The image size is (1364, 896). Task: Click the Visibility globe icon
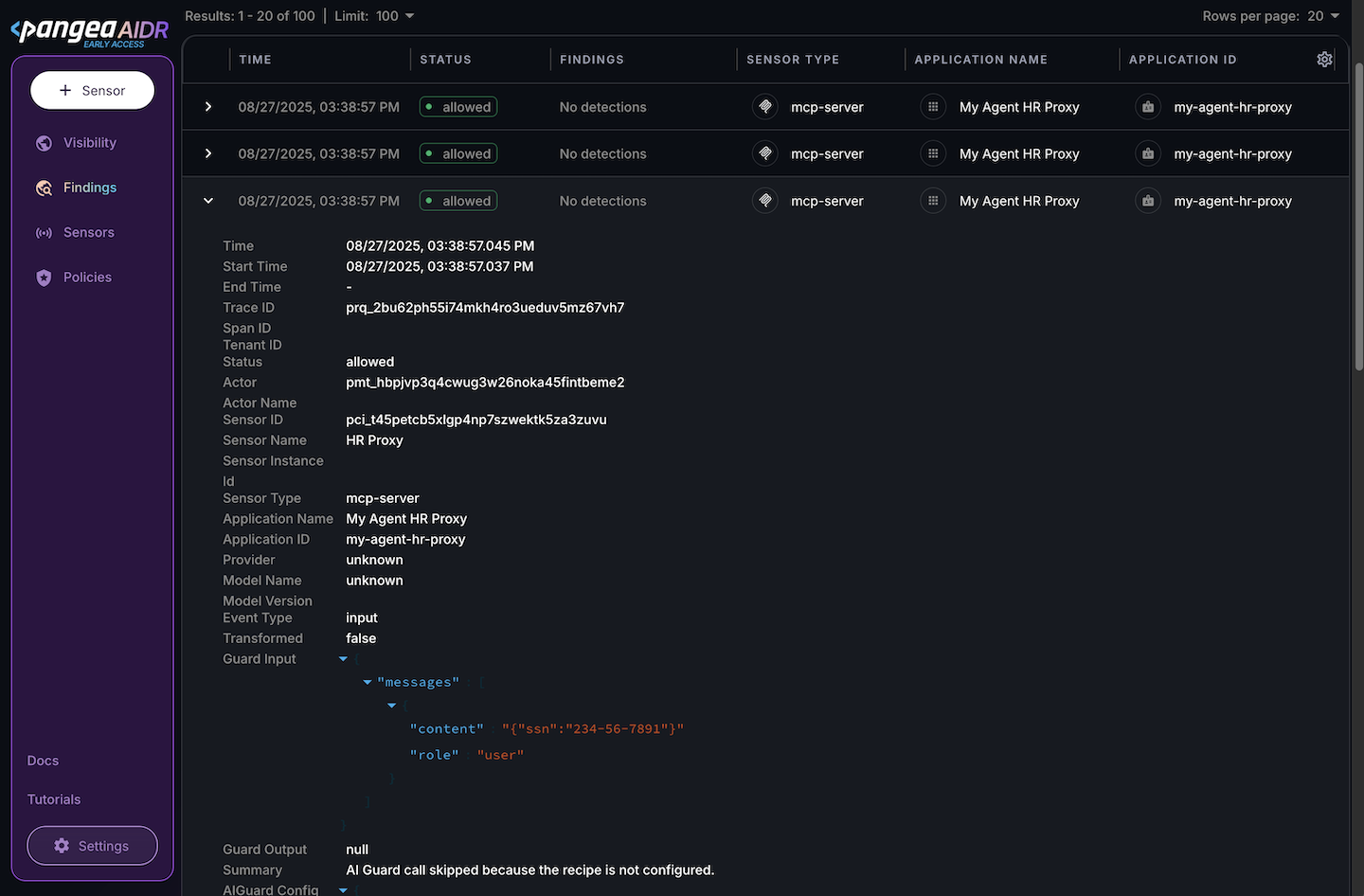pos(44,143)
